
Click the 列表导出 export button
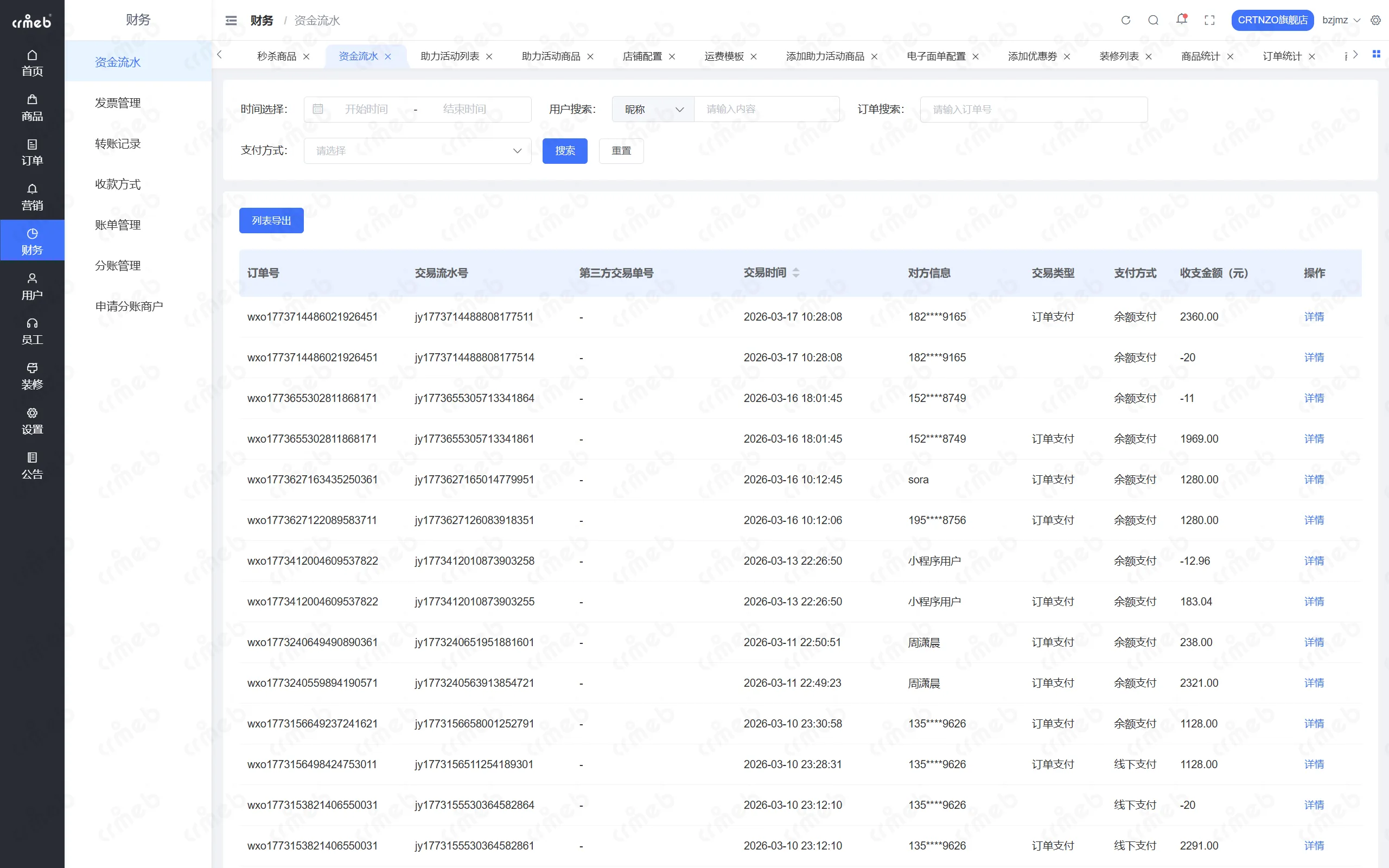coord(271,220)
